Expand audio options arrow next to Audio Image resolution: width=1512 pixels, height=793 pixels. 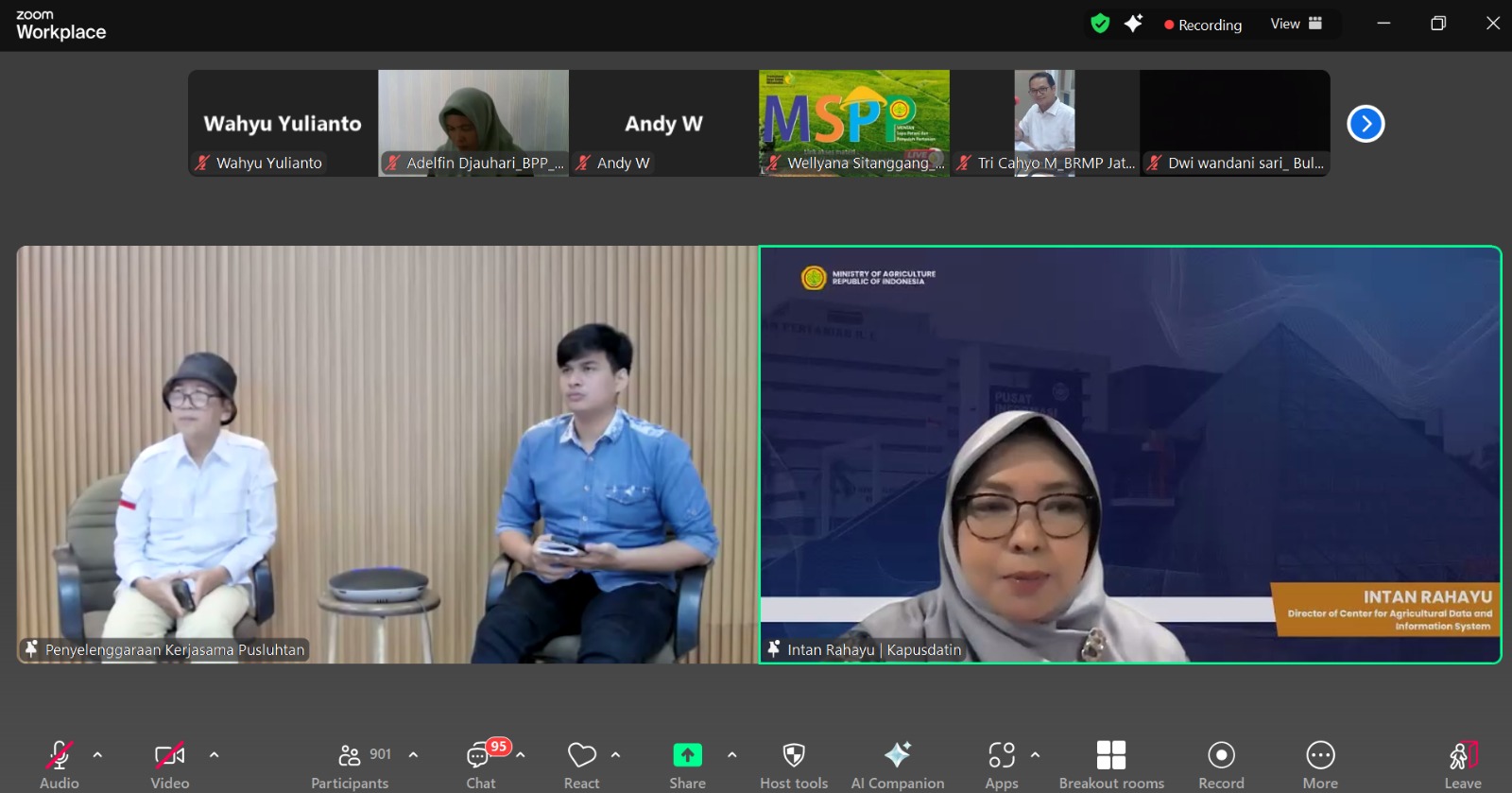click(97, 755)
